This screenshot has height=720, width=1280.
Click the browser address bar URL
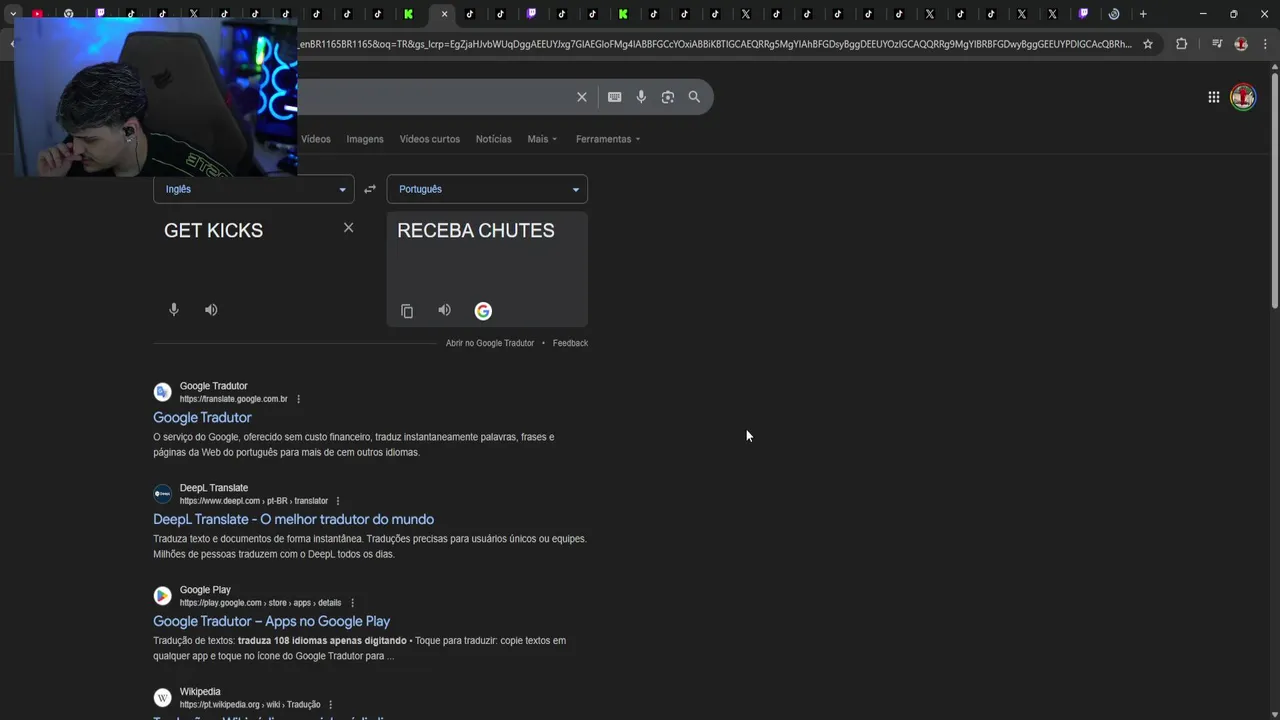pos(714,44)
